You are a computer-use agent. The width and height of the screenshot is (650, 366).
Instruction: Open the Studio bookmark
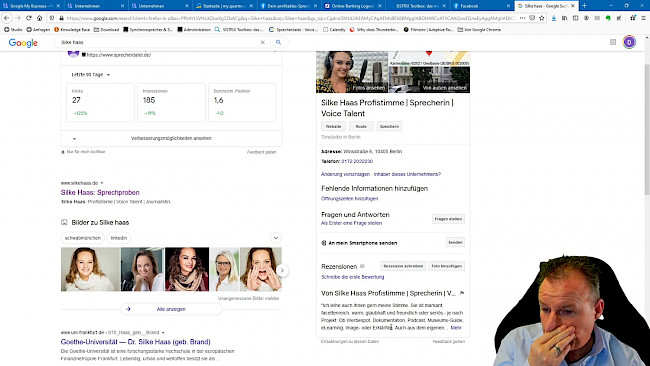coord(13,30)
